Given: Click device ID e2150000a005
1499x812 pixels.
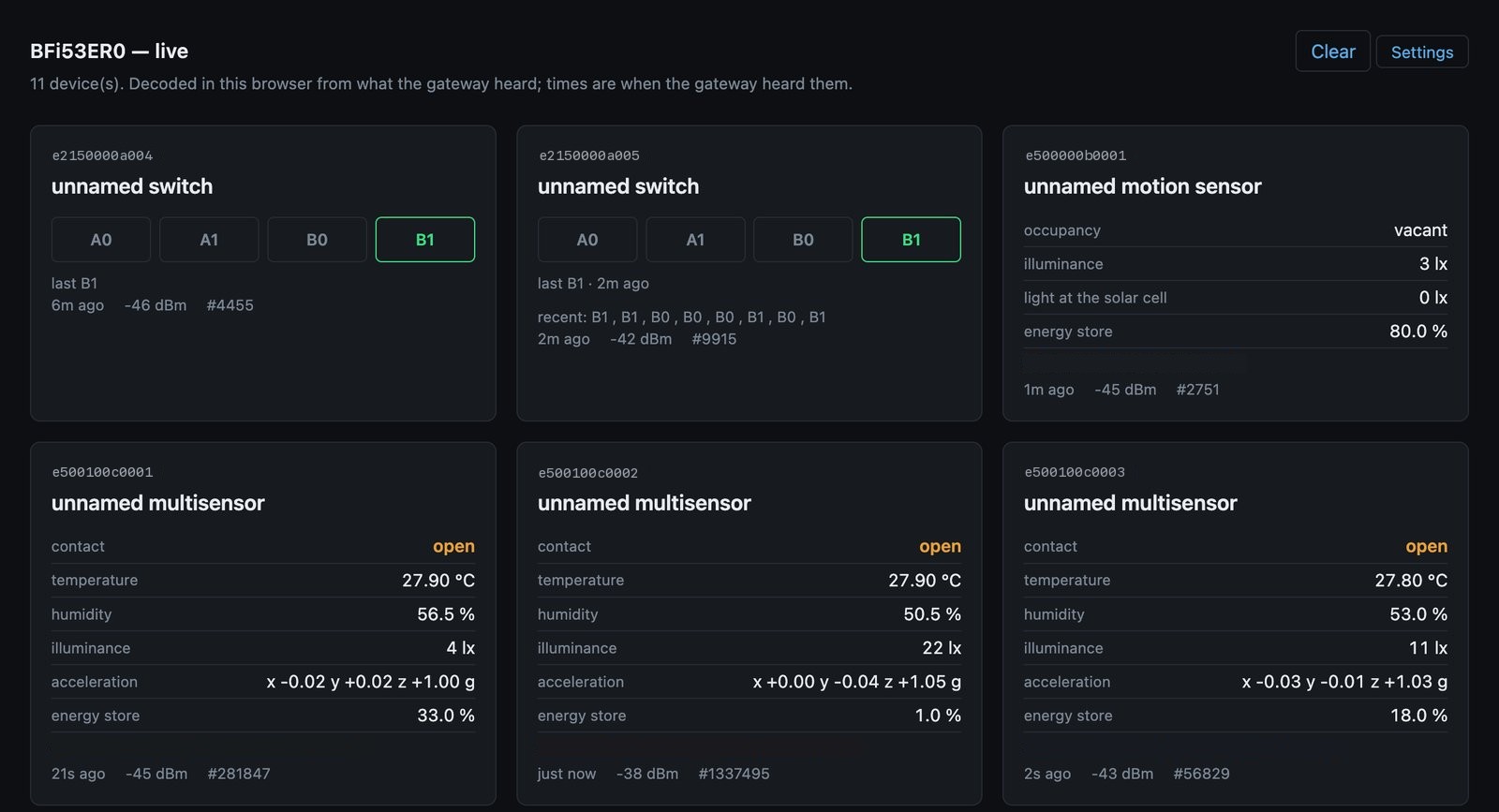Looking at the screenshot, I should pos(589,155).
